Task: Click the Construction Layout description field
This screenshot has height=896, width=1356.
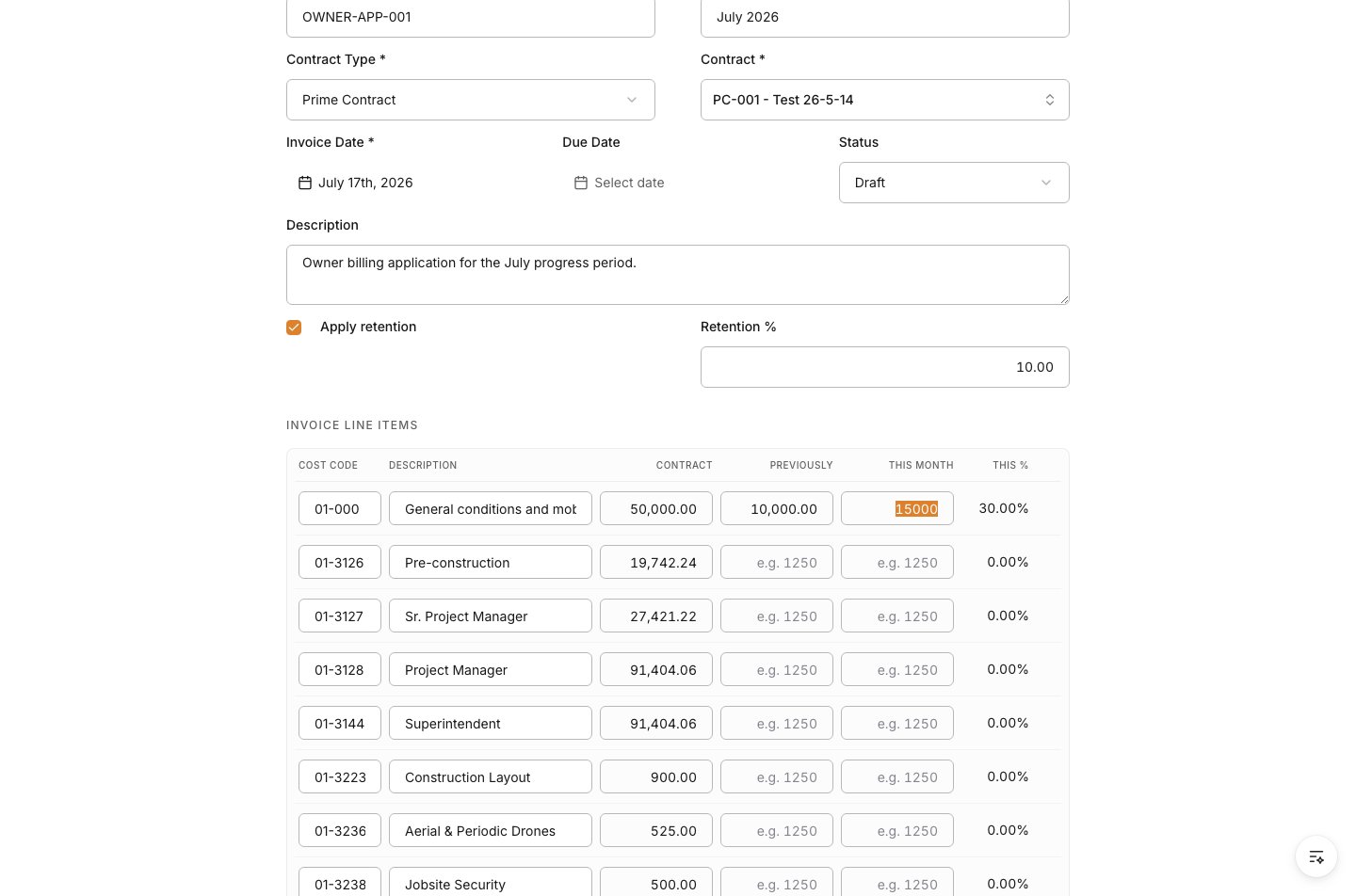Action: pyautogui.click(x=491, y=776)
